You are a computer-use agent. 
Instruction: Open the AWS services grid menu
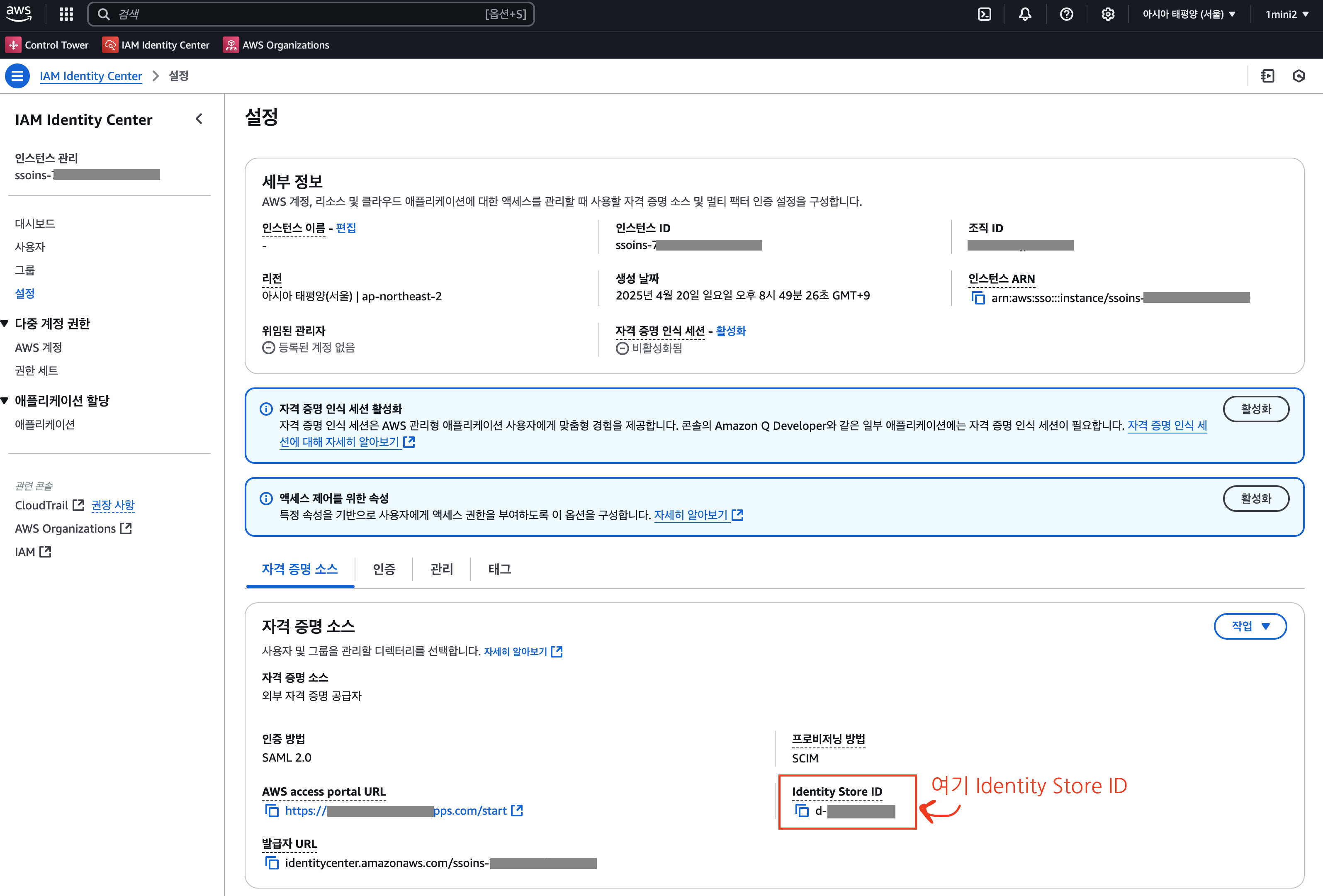(x=66, y=14)
